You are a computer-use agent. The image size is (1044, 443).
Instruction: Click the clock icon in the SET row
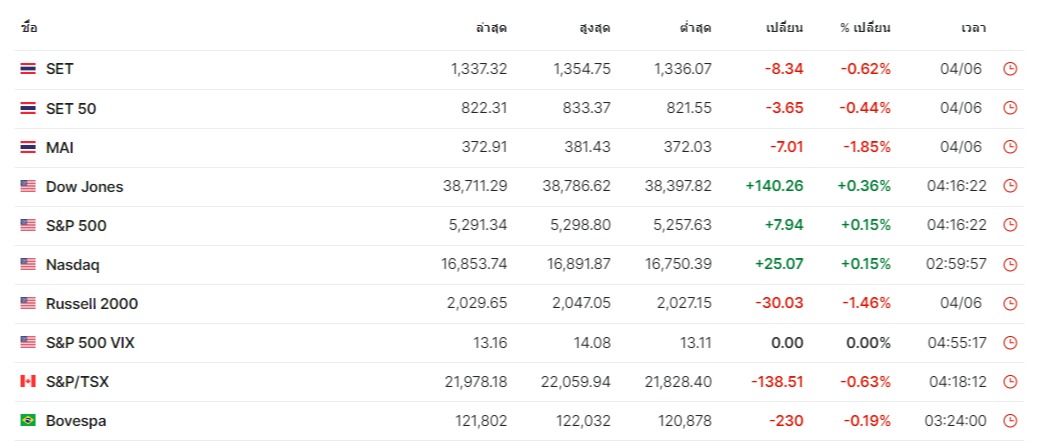[x=1010, y=69]
